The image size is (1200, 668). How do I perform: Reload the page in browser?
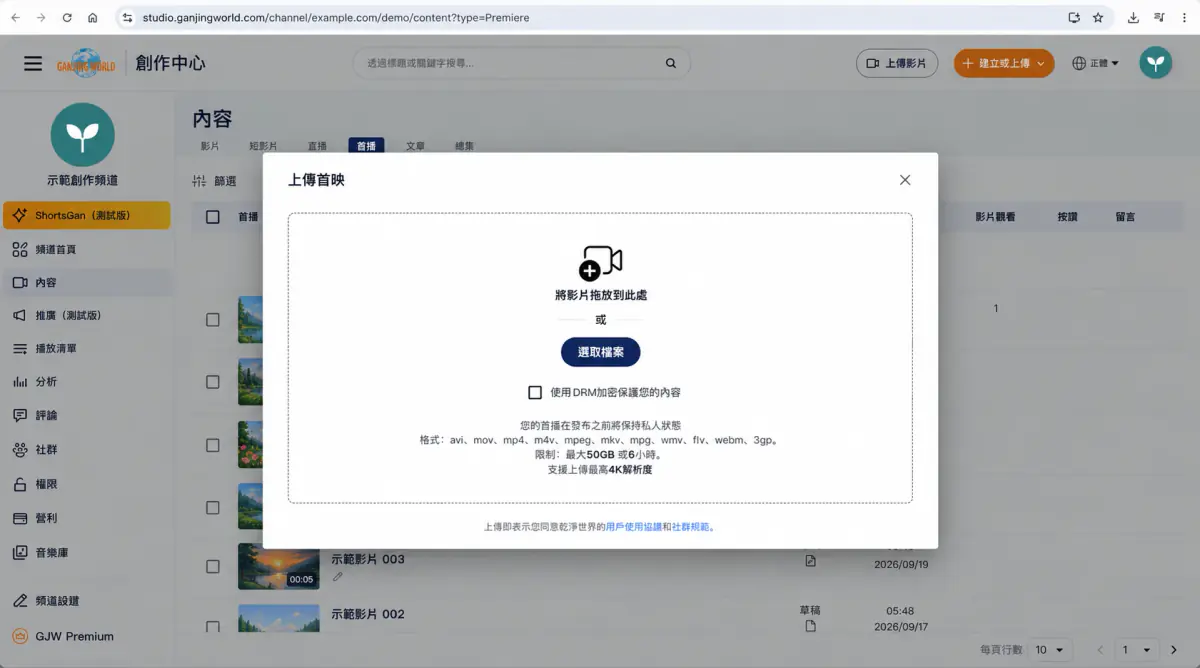click(x=67, y=18)
